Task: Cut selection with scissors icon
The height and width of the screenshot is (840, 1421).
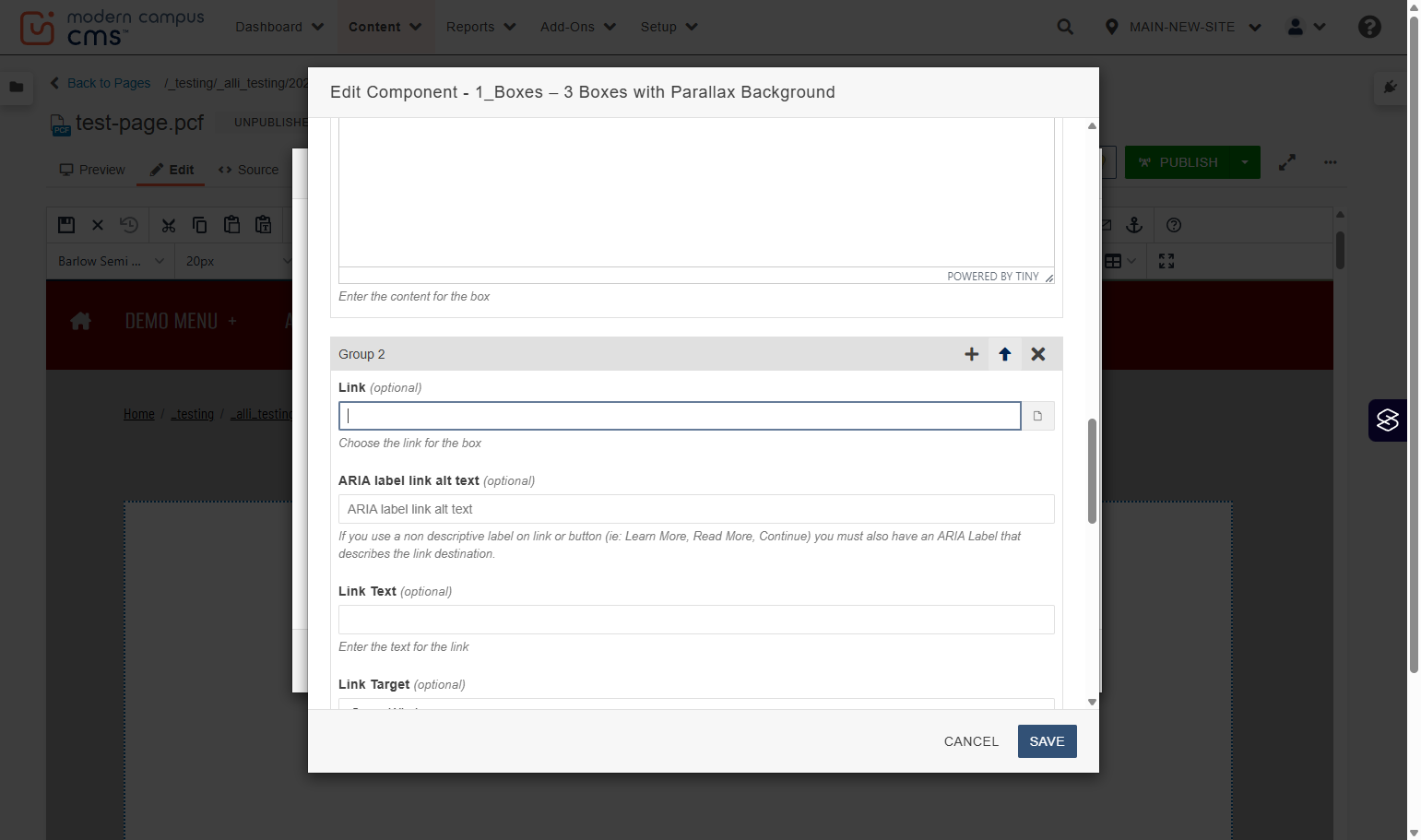Action: click(169, 225)
